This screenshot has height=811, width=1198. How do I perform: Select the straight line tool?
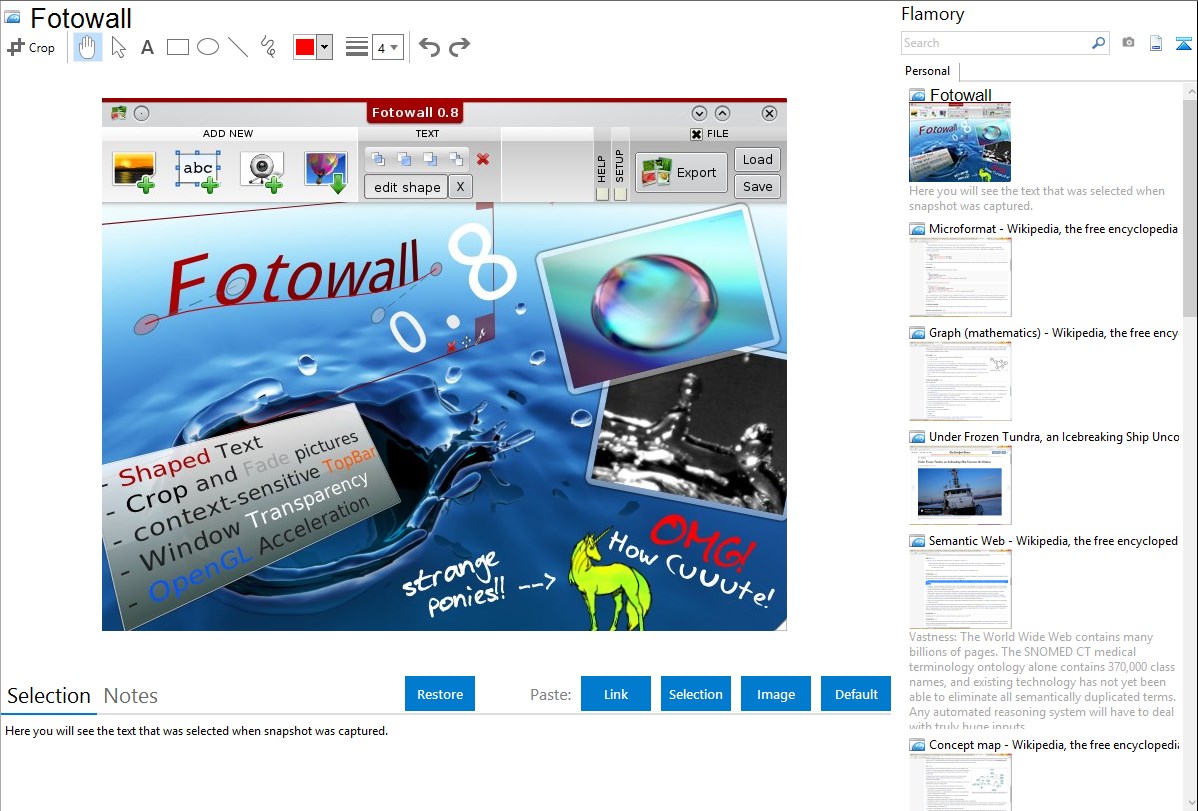[238, 47]
